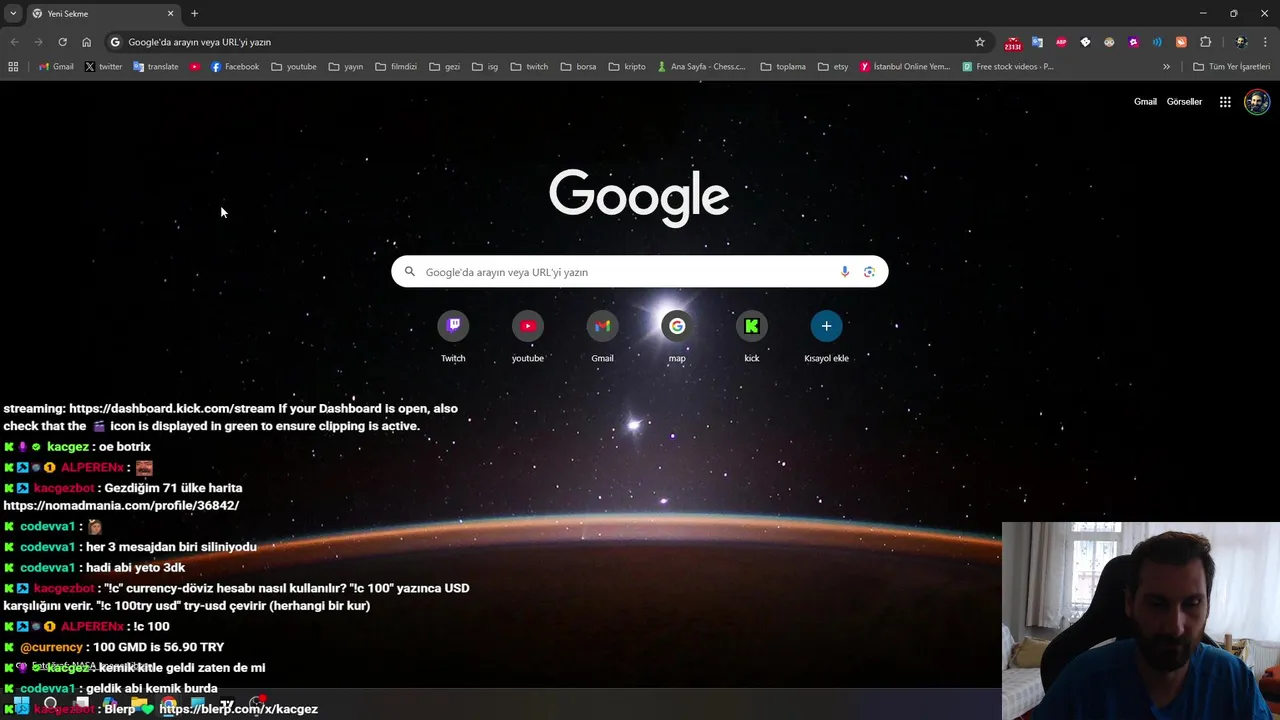Focus the Google search box

click(x=640, y=272)
